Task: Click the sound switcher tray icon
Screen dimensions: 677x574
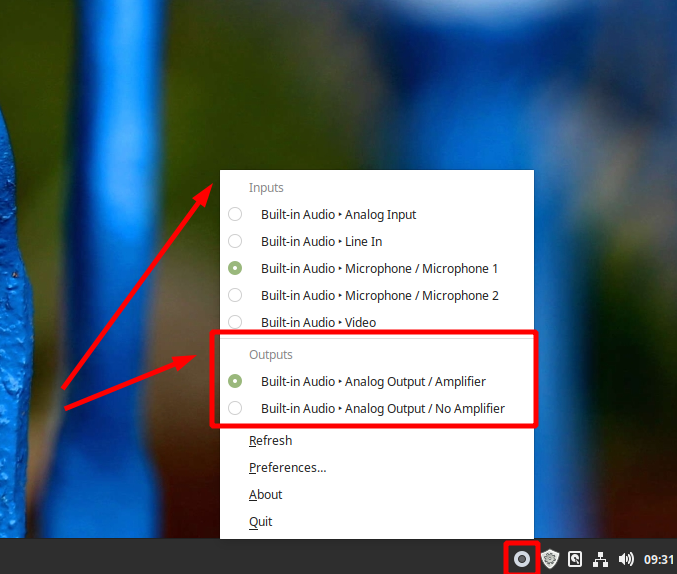Action: click(522, 559)
